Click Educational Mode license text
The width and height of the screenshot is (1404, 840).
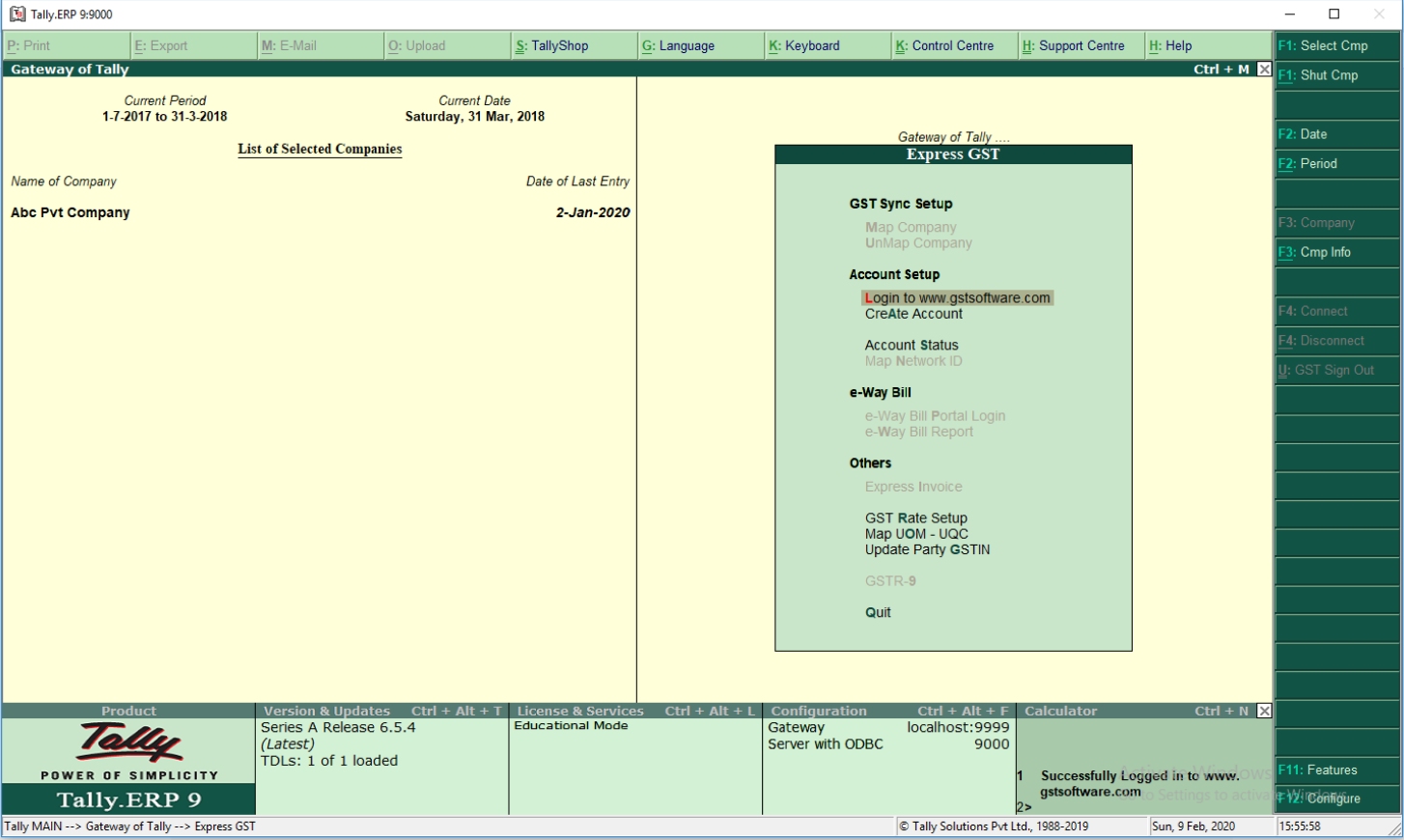tap(571, 726)
